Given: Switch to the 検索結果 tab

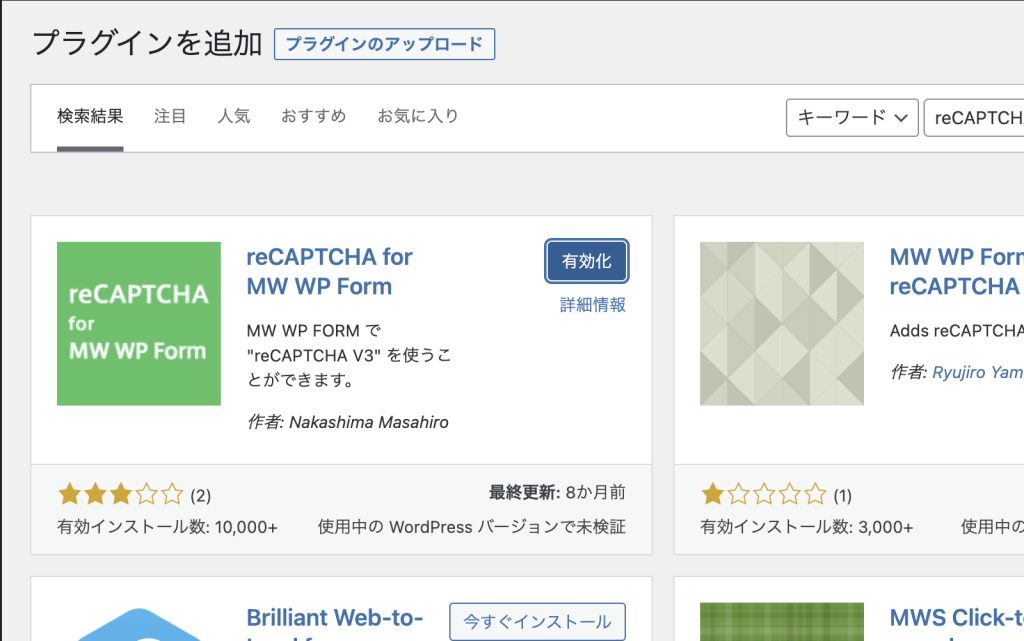Looking at the screenshot, I should point(90,116).
